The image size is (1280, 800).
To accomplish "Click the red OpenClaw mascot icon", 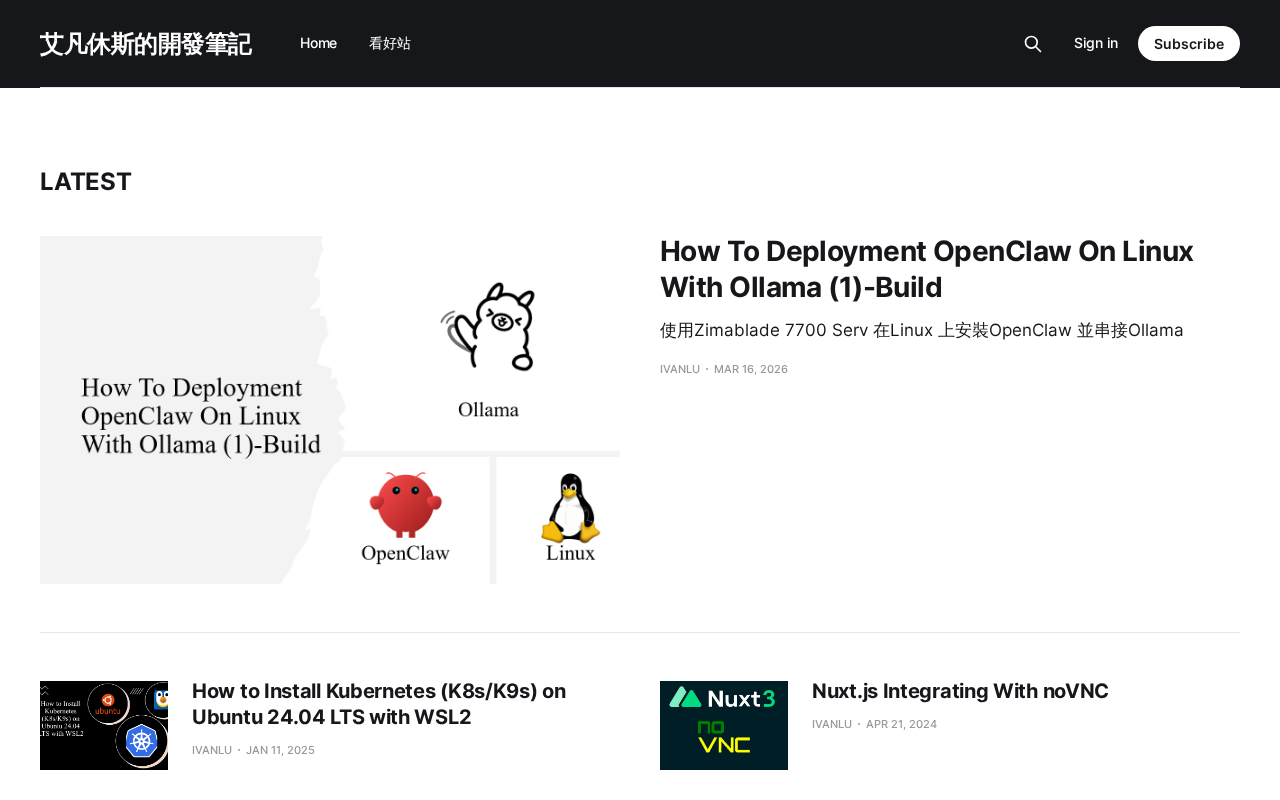I will [404, 505].
